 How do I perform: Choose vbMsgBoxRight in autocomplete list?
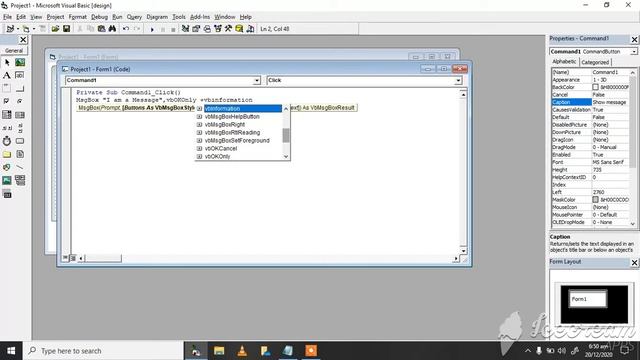[x=239, y=124]
